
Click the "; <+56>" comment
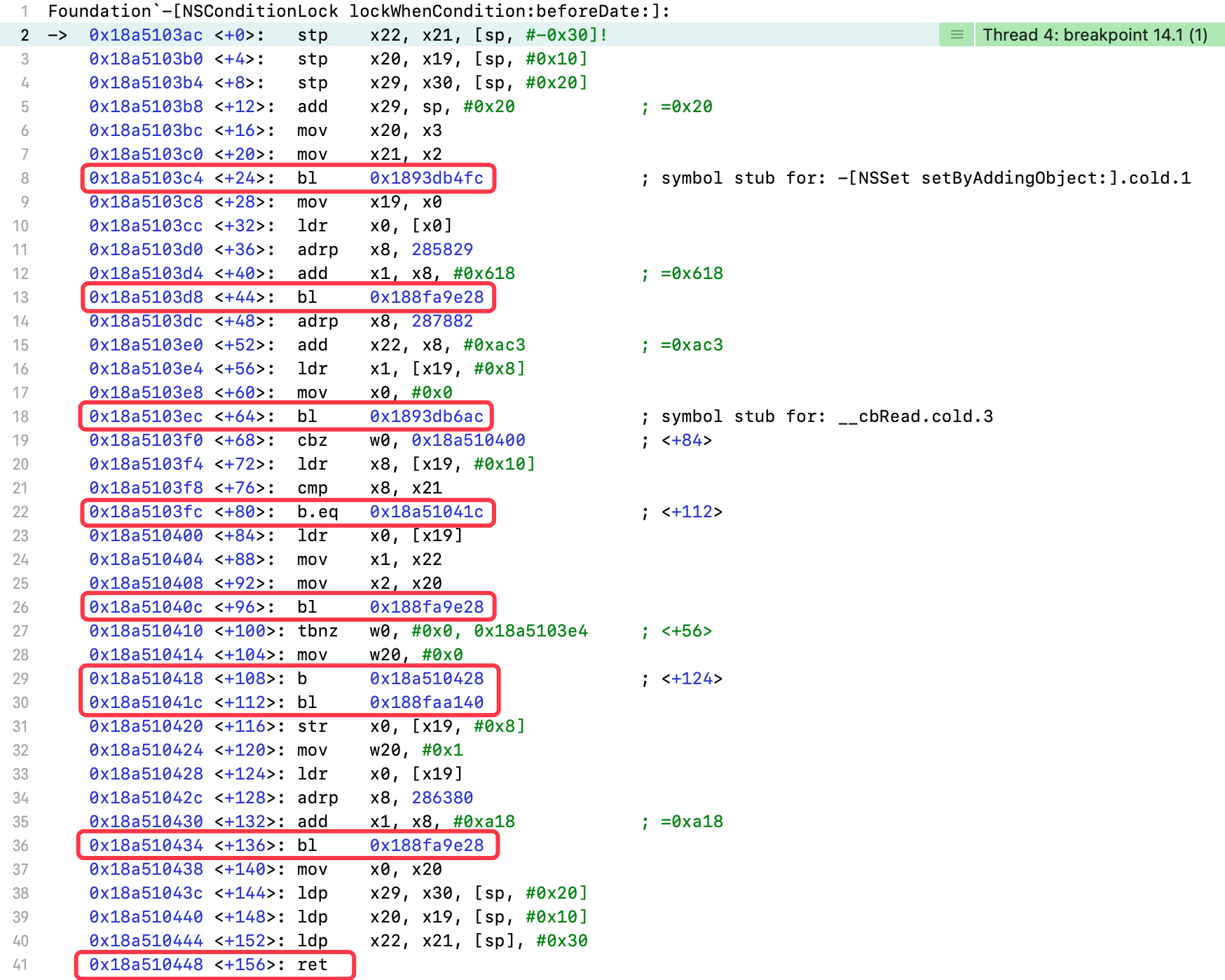(x=676, y=631)
